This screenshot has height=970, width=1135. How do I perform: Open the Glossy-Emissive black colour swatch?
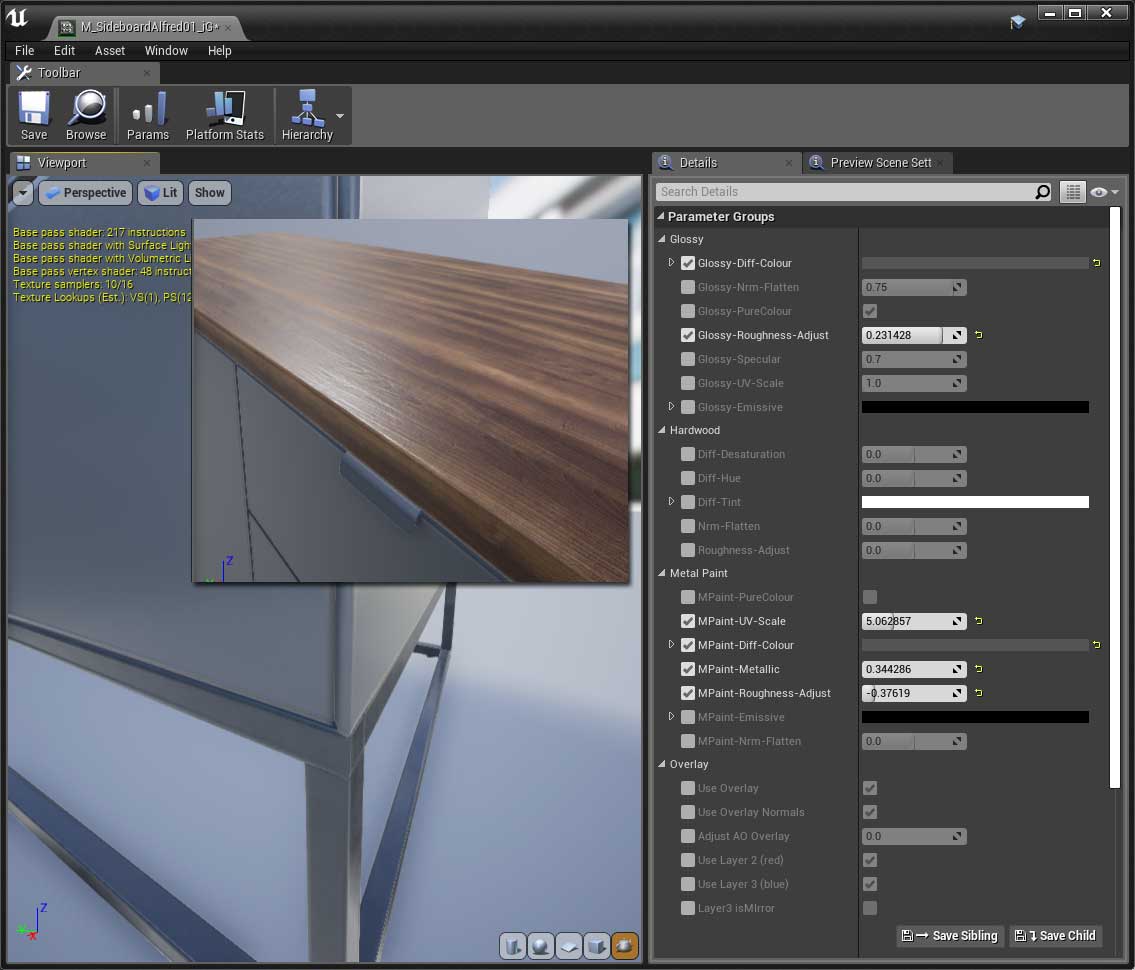click(975, 407)
